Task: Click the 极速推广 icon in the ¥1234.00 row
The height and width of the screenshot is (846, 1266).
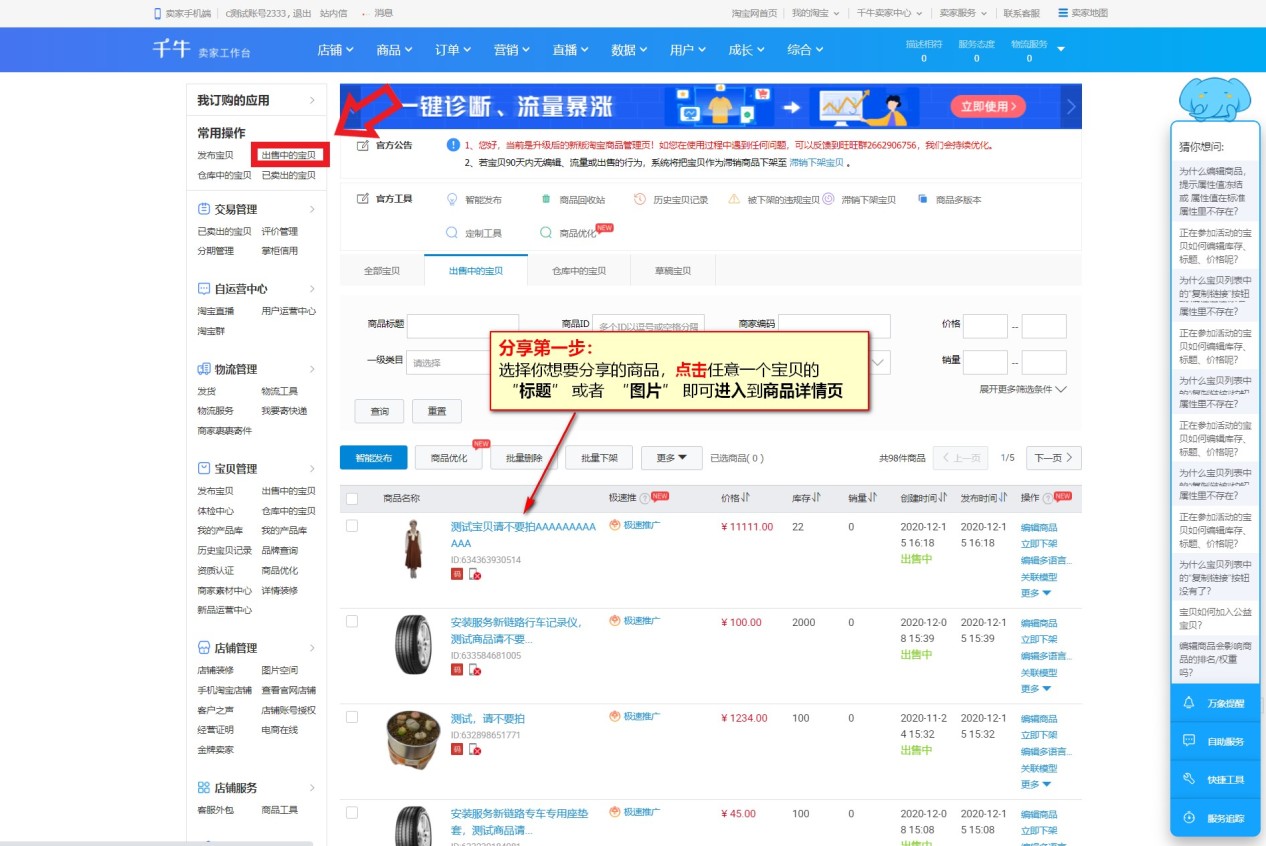Action: pos(615,717)
